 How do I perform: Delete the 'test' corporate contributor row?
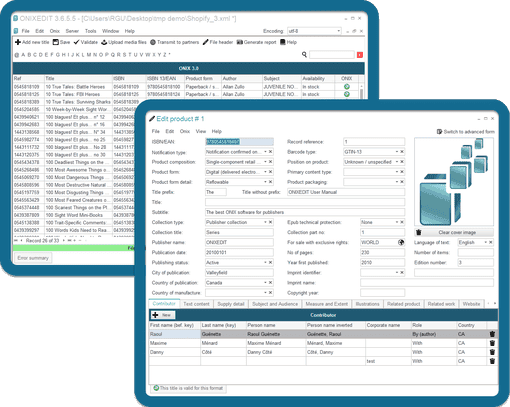tap(492, 361)
